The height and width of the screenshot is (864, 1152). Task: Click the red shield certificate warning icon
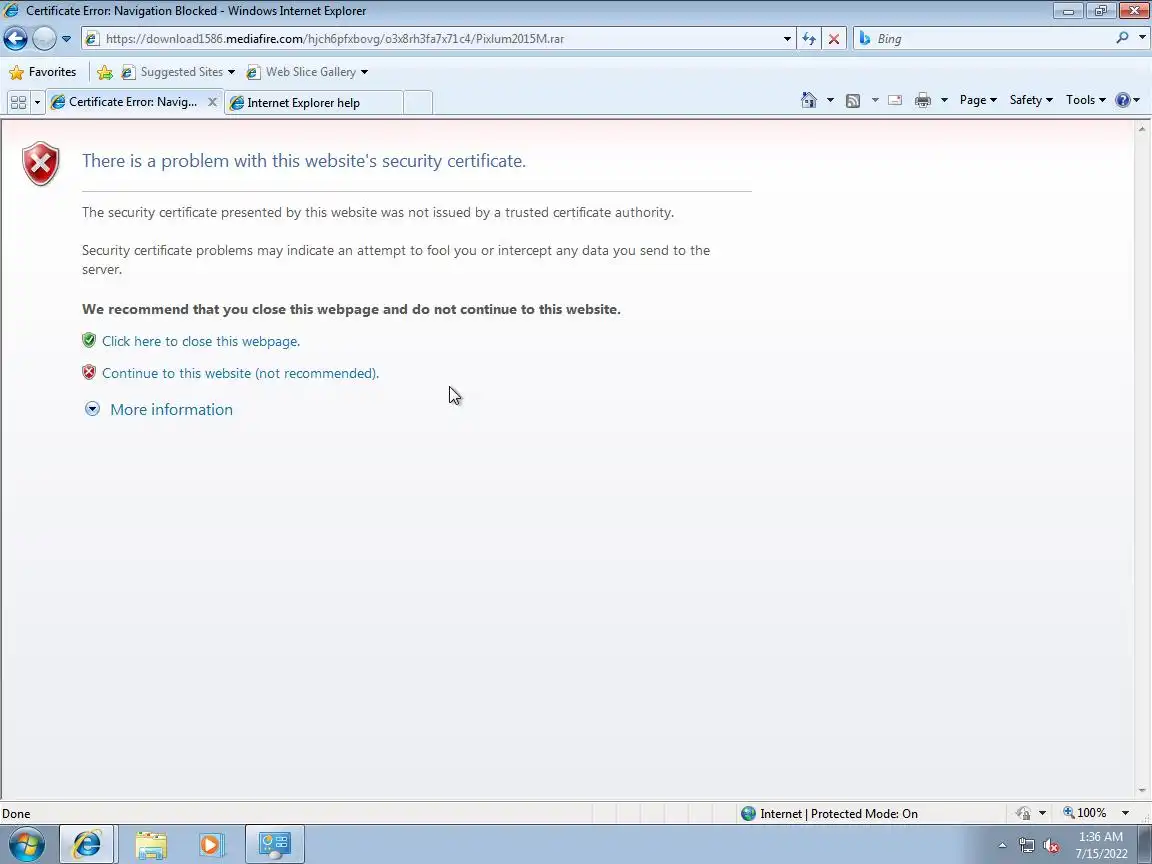click(40, 163)
